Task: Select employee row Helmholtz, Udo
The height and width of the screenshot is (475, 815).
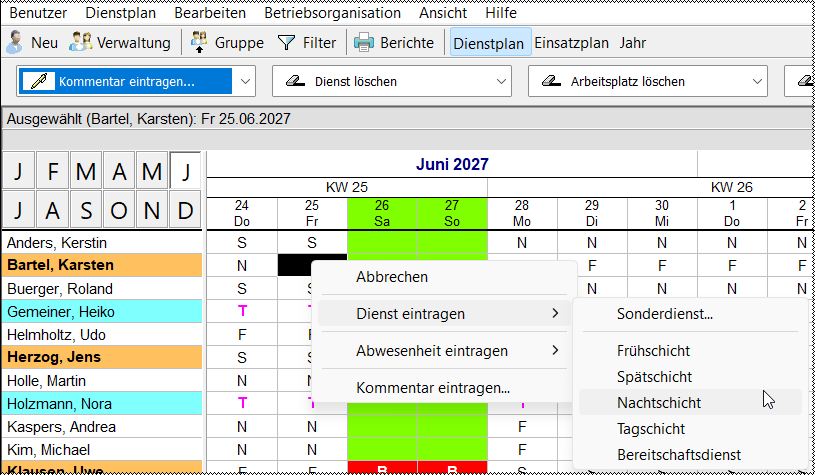Action: point(102,334)
